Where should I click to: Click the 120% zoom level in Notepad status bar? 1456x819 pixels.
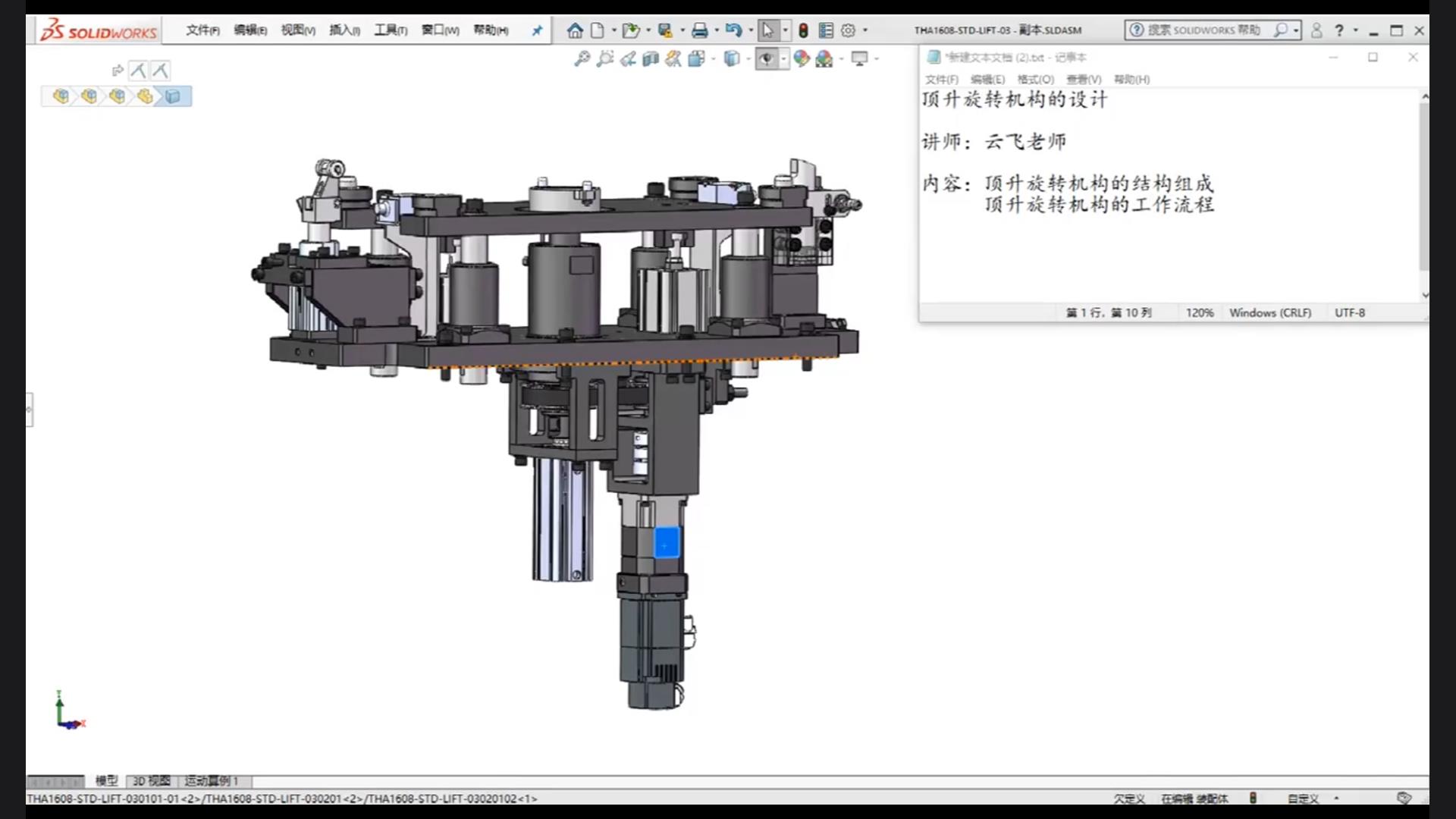coord(1200,312)
